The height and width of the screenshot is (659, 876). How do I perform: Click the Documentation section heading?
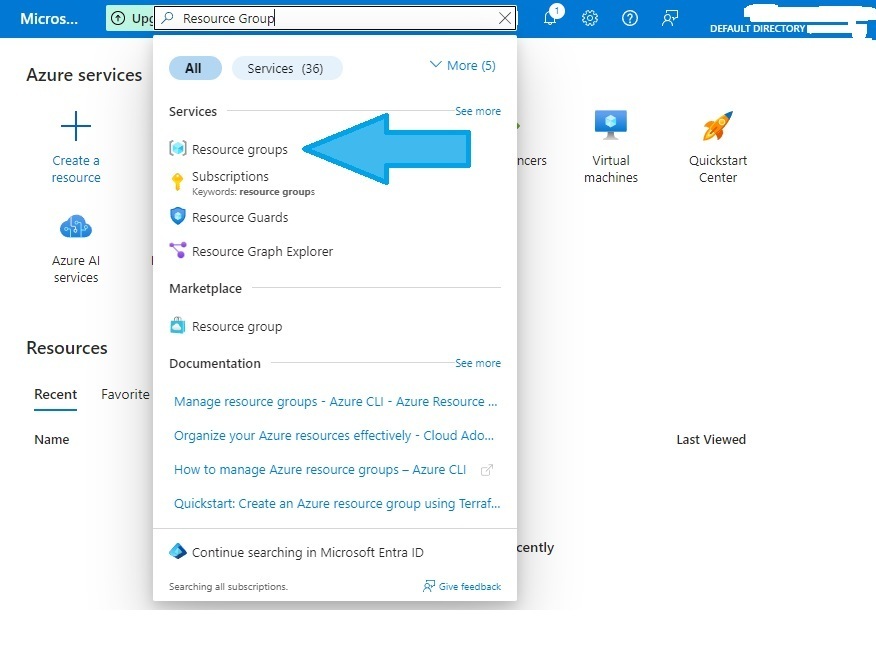[215, 364]
